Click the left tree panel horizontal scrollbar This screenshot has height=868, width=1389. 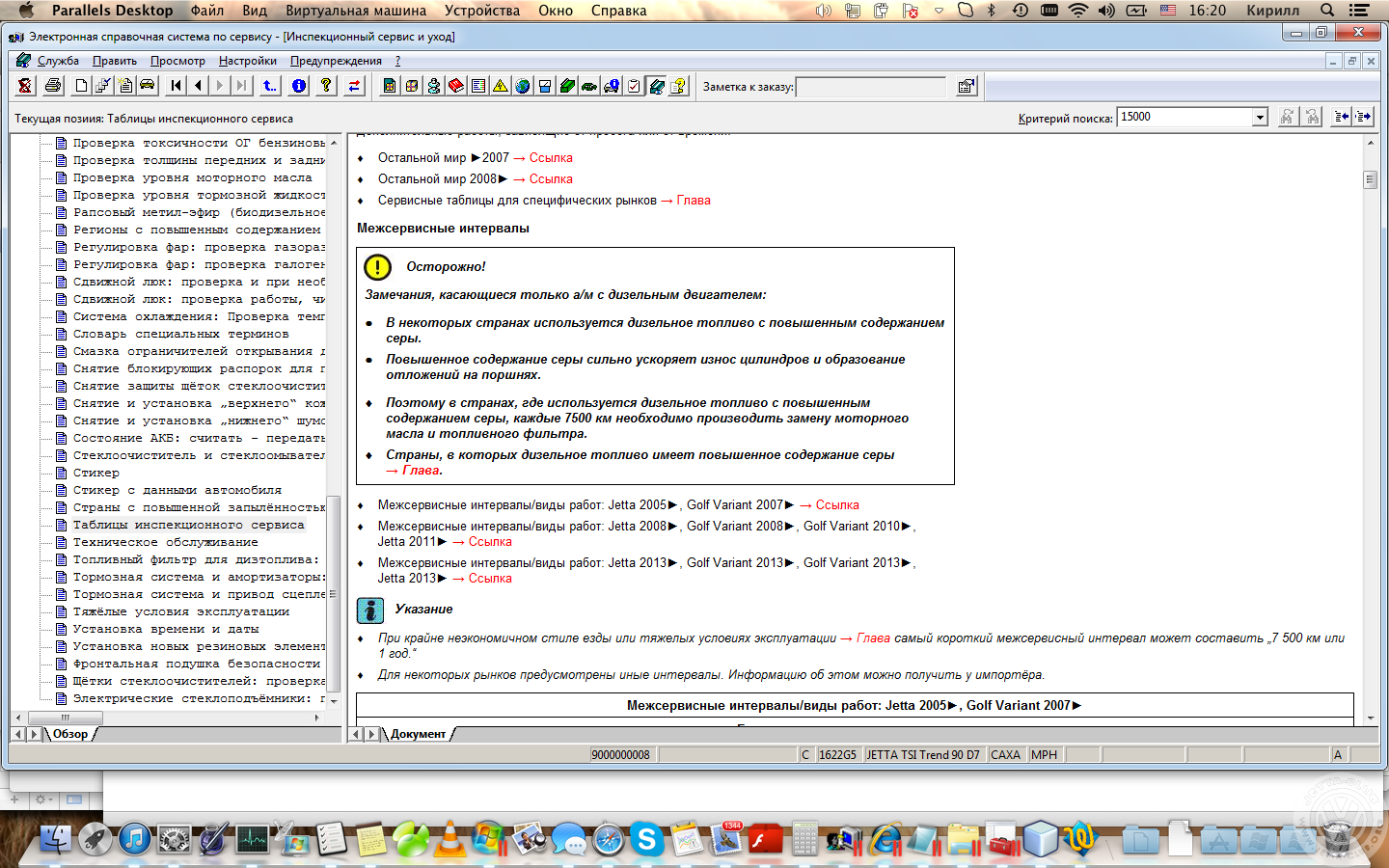click(x=164, y=718)
